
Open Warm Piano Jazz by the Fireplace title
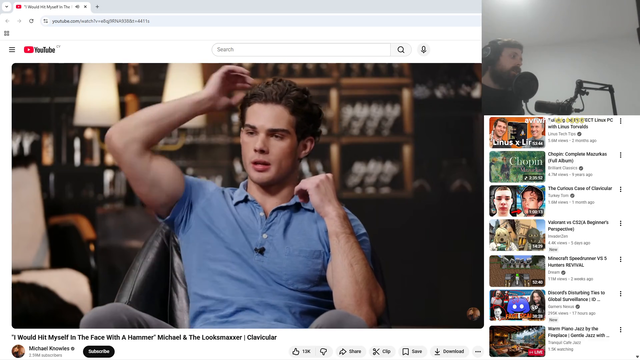578,332
